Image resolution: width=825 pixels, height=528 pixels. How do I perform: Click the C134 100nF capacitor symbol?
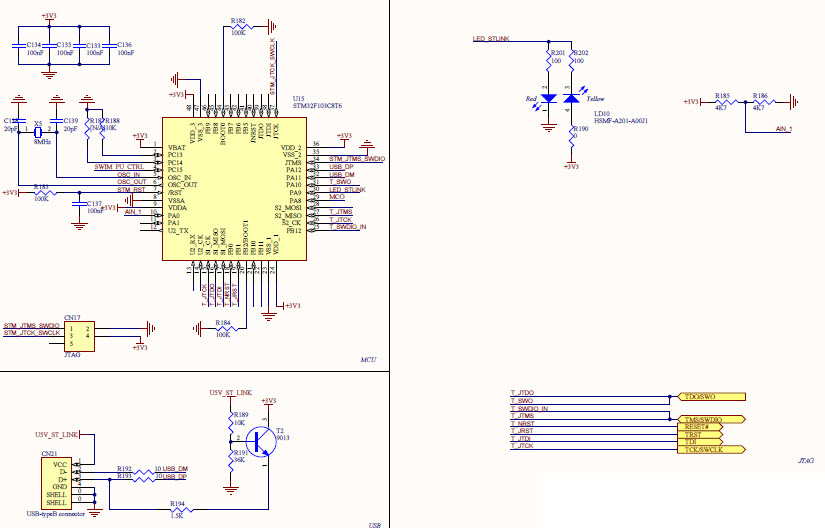tap(18, 47)
